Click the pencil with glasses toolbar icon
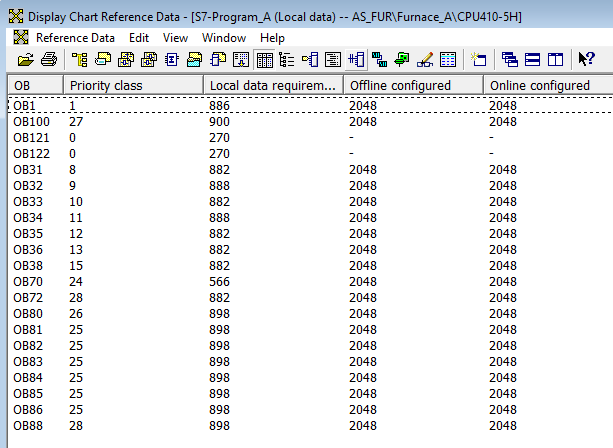The width and height of the screenshot is (613, 448). [x=424, y=59]
